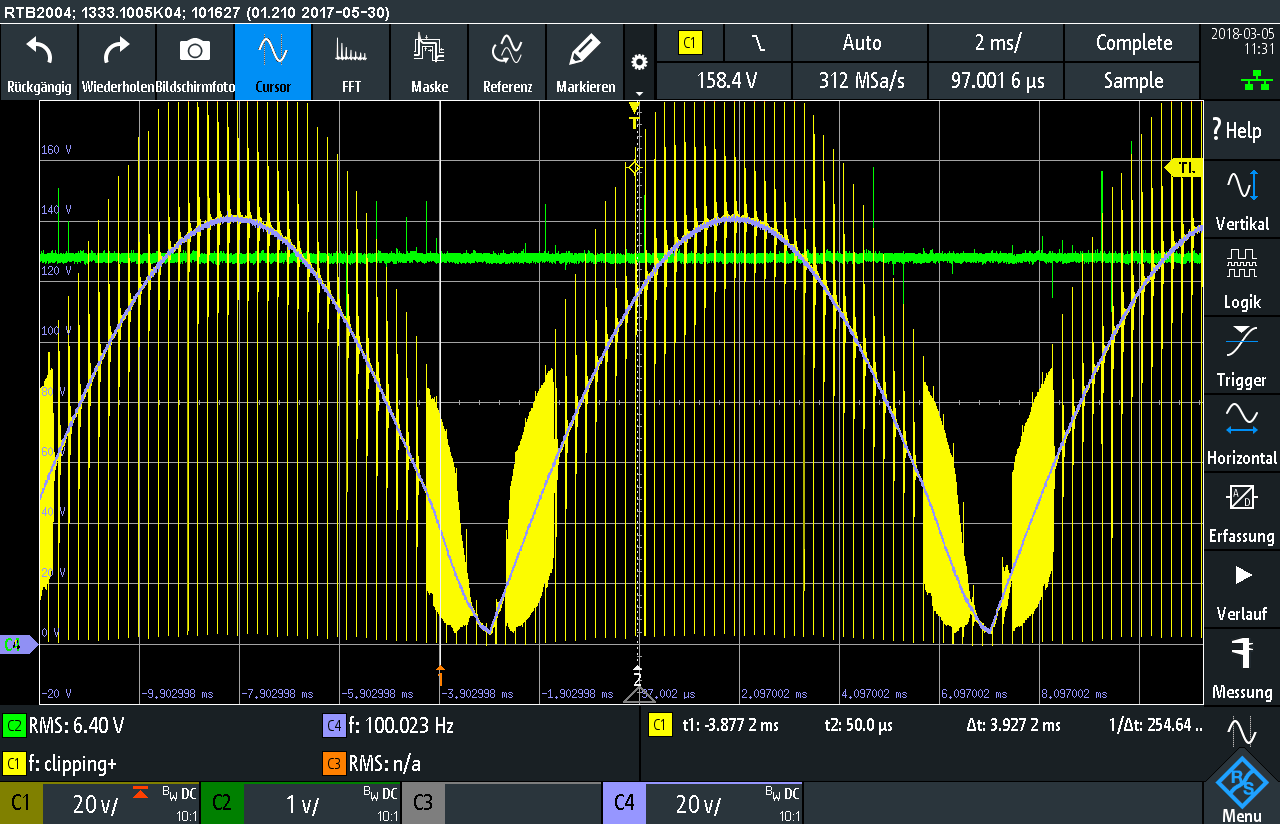
Task: Select the trigger position T marker
Action: pyautogui.click(x=633, y=115)
